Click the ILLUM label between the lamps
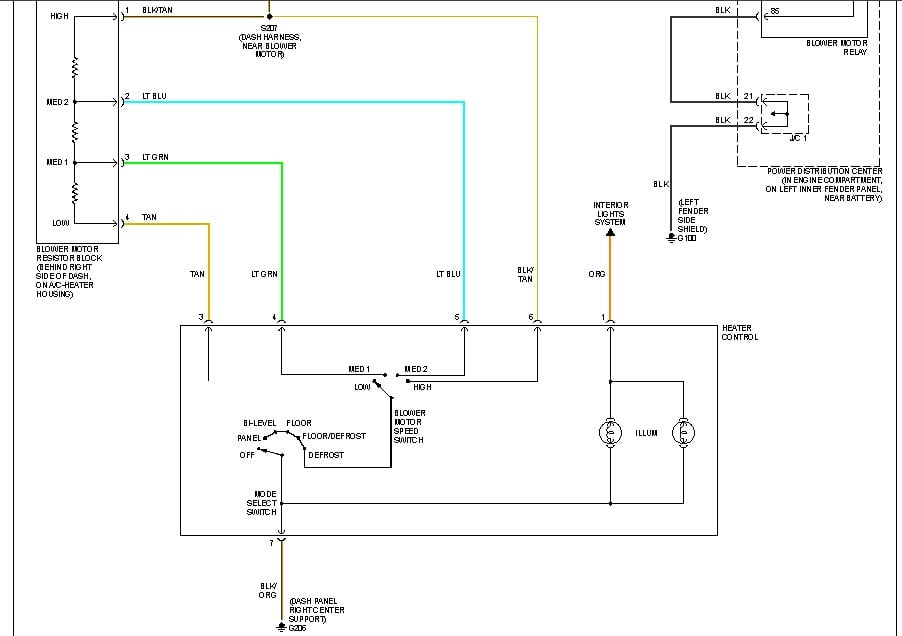The width and height of the screenshot is (902, 636). click(646, 433)
